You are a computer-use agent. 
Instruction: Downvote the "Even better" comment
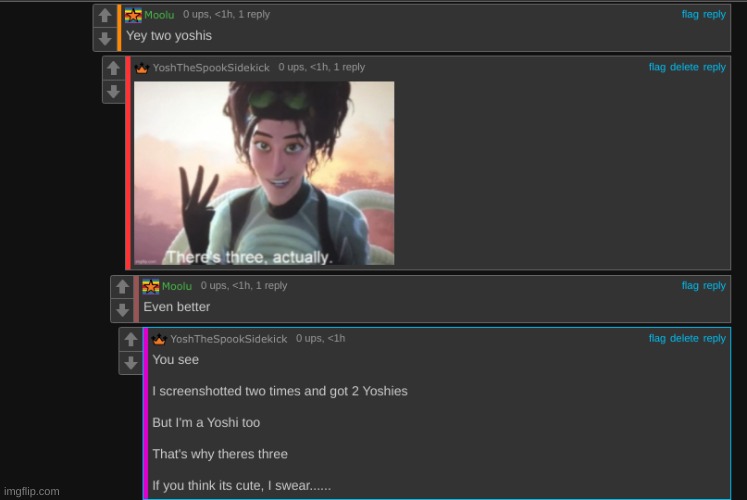122,310
